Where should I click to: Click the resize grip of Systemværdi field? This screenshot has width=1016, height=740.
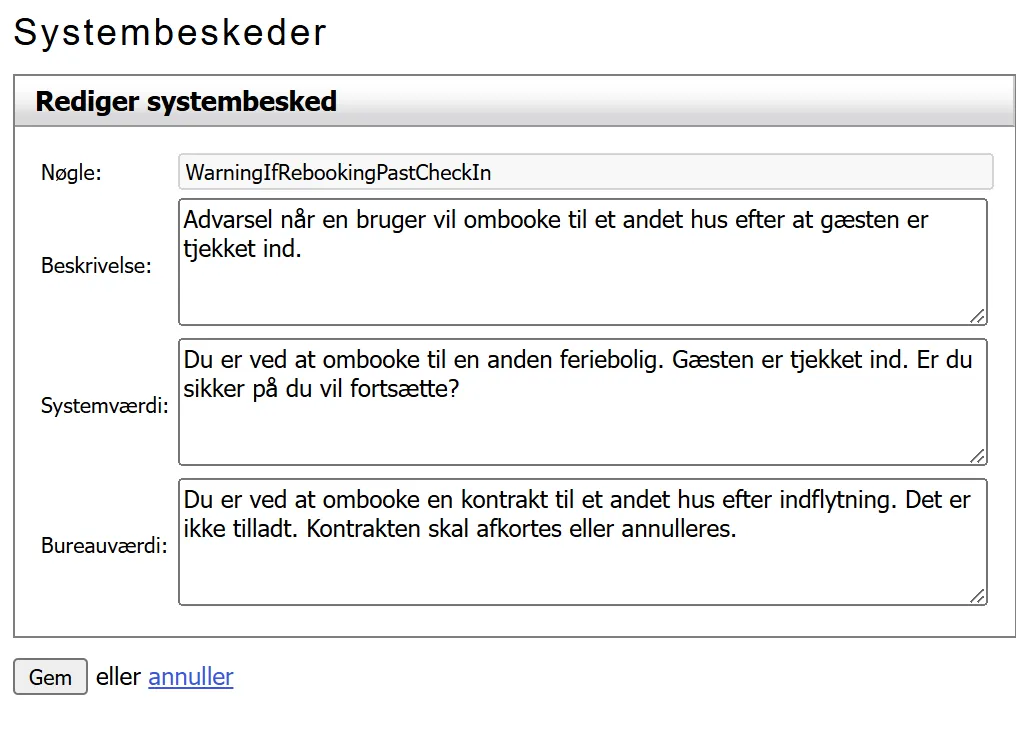(977, 457)
